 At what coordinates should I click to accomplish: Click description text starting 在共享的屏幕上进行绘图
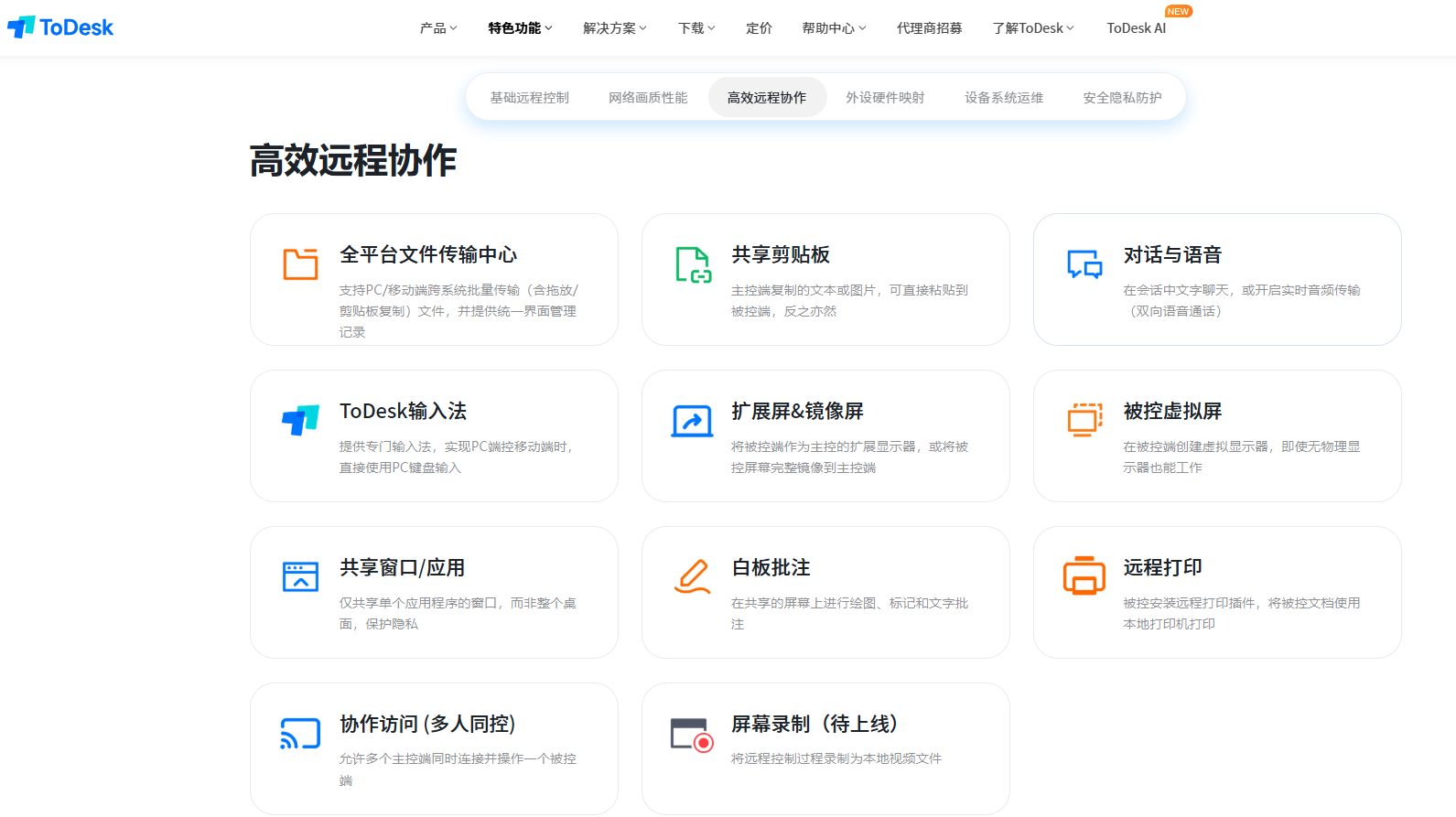click(849, 613)
